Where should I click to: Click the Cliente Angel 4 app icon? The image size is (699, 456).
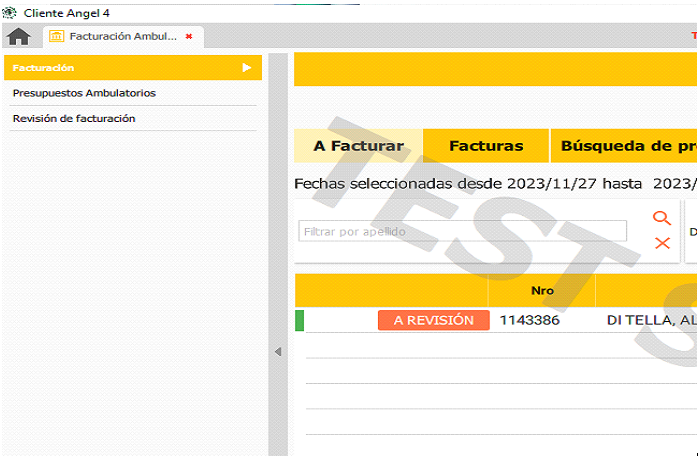point(10,12)
